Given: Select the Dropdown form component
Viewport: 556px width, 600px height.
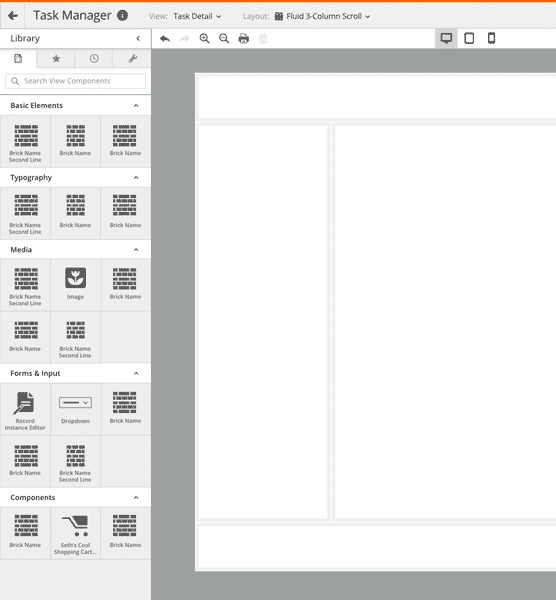Looking at the screenshot, I should pos(75,409).
